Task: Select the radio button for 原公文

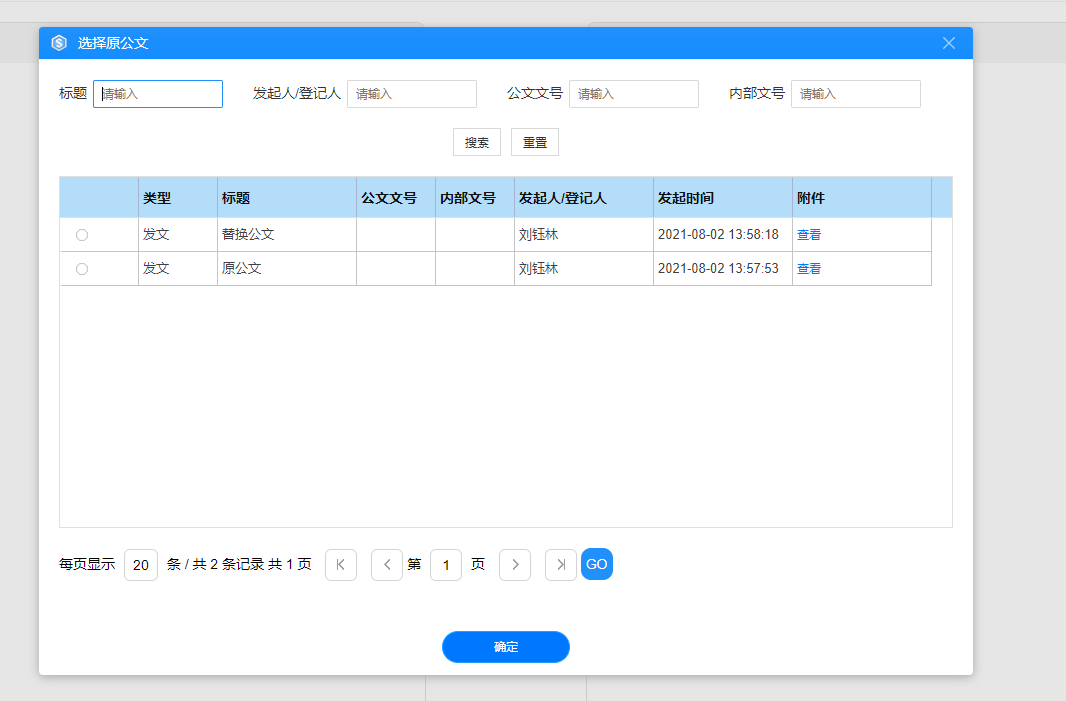Action: point(82,269)
